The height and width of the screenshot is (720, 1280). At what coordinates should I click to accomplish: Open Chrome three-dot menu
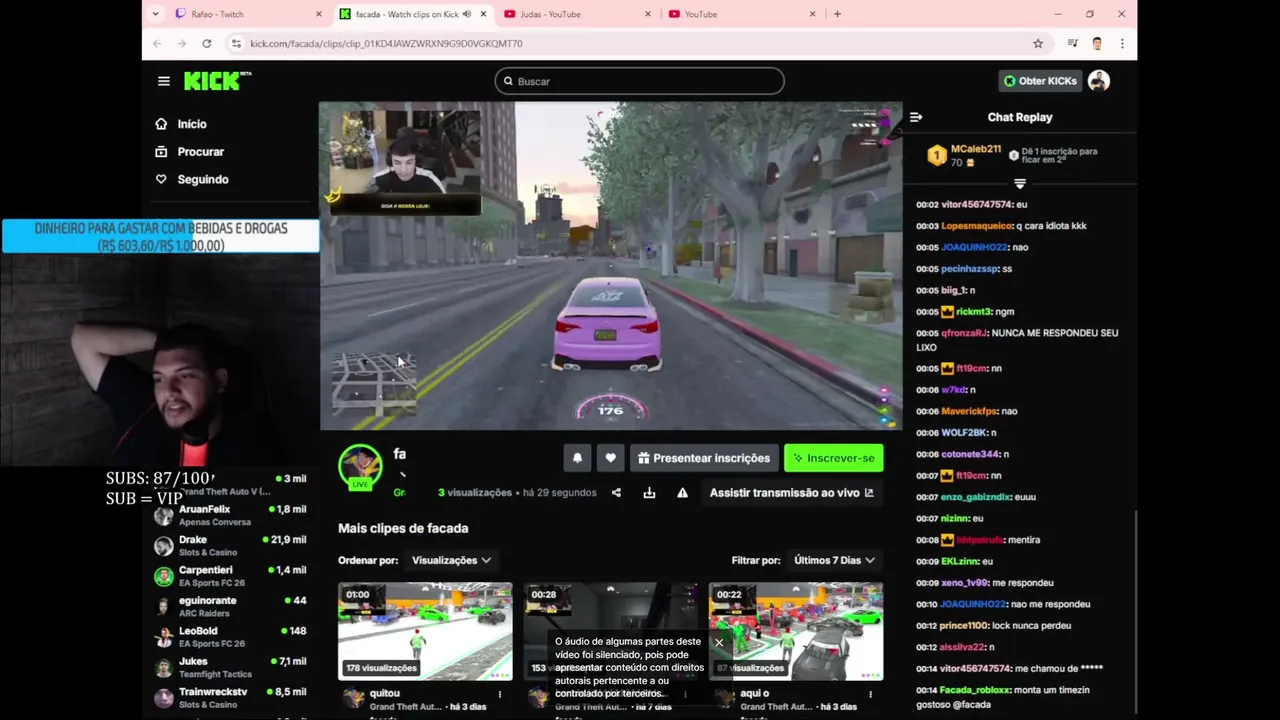pyautogui.click(x=1122, y=44)
